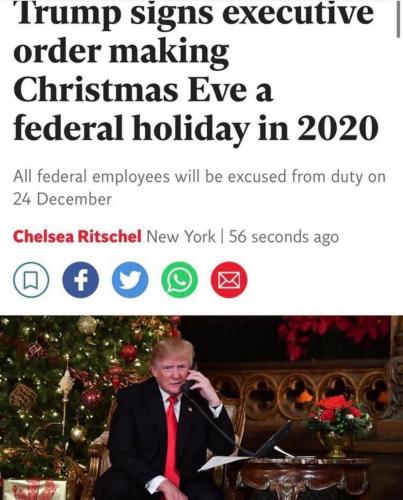The height and width of the screenshot is (500, 403).
Task: Click the red poinsettias in the photo
Action: (x=333, y=337)
